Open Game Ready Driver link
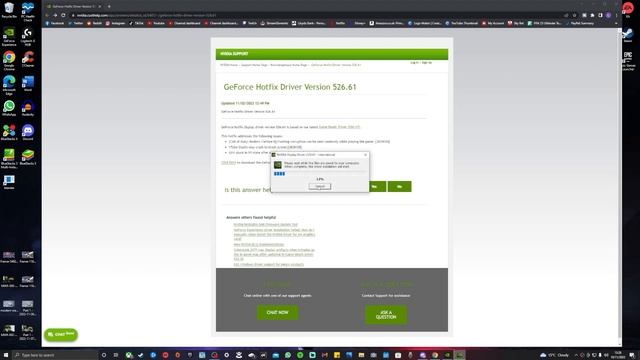 pyautogui.click(x=339, y=127)
